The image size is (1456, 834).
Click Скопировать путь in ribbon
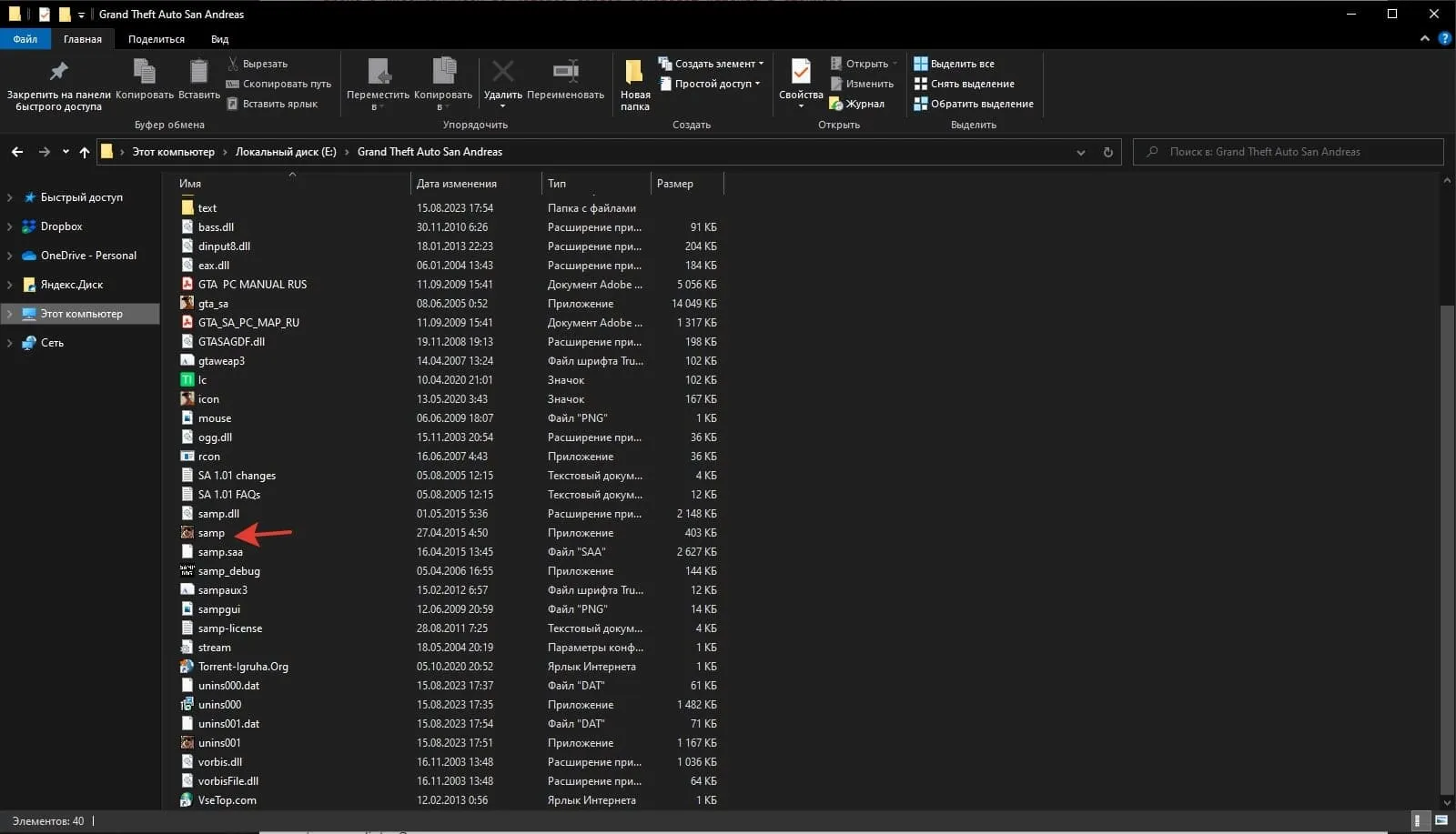pyautogui.click(x=278, y=84)
